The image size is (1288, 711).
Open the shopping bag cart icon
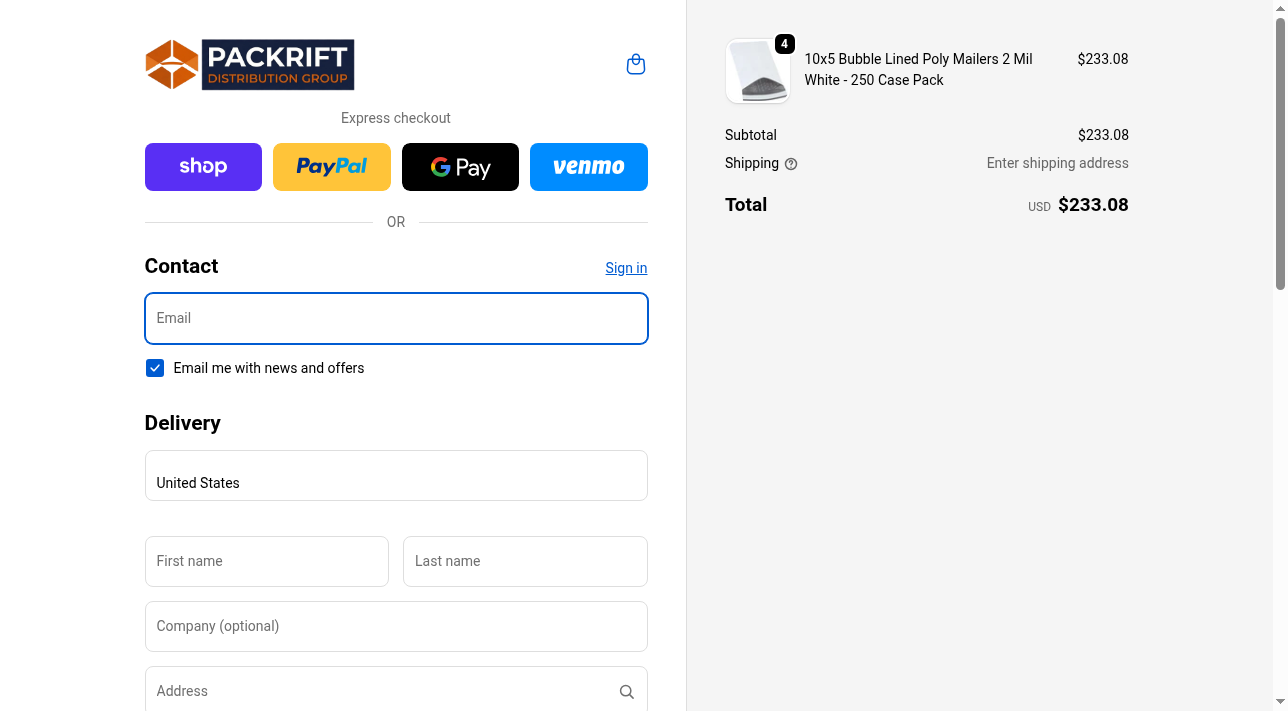click(636, 65)
